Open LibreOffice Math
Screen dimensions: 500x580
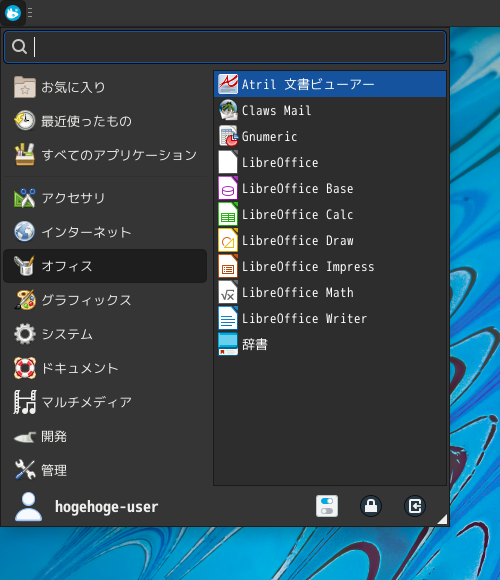click(330, 292)
